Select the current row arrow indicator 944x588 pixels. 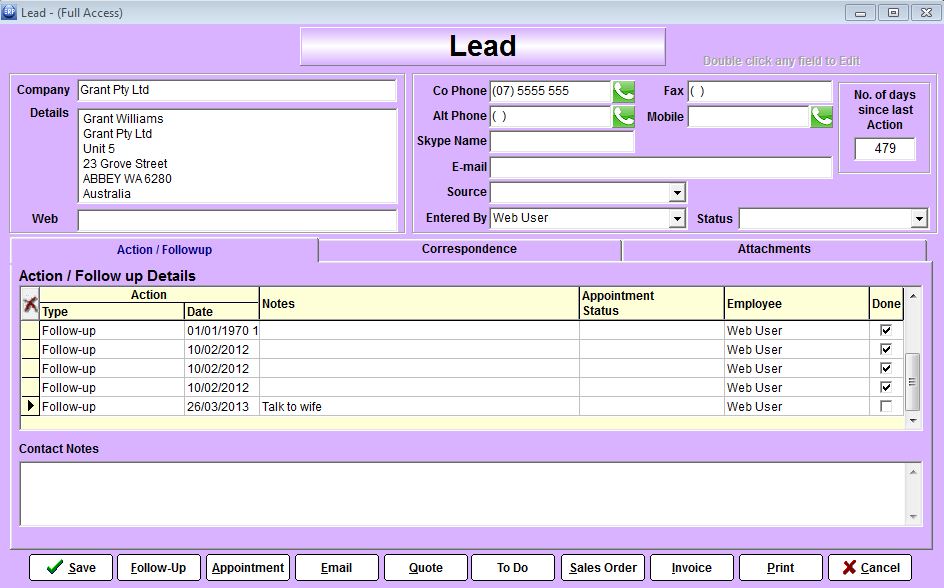tap(30, 407)
